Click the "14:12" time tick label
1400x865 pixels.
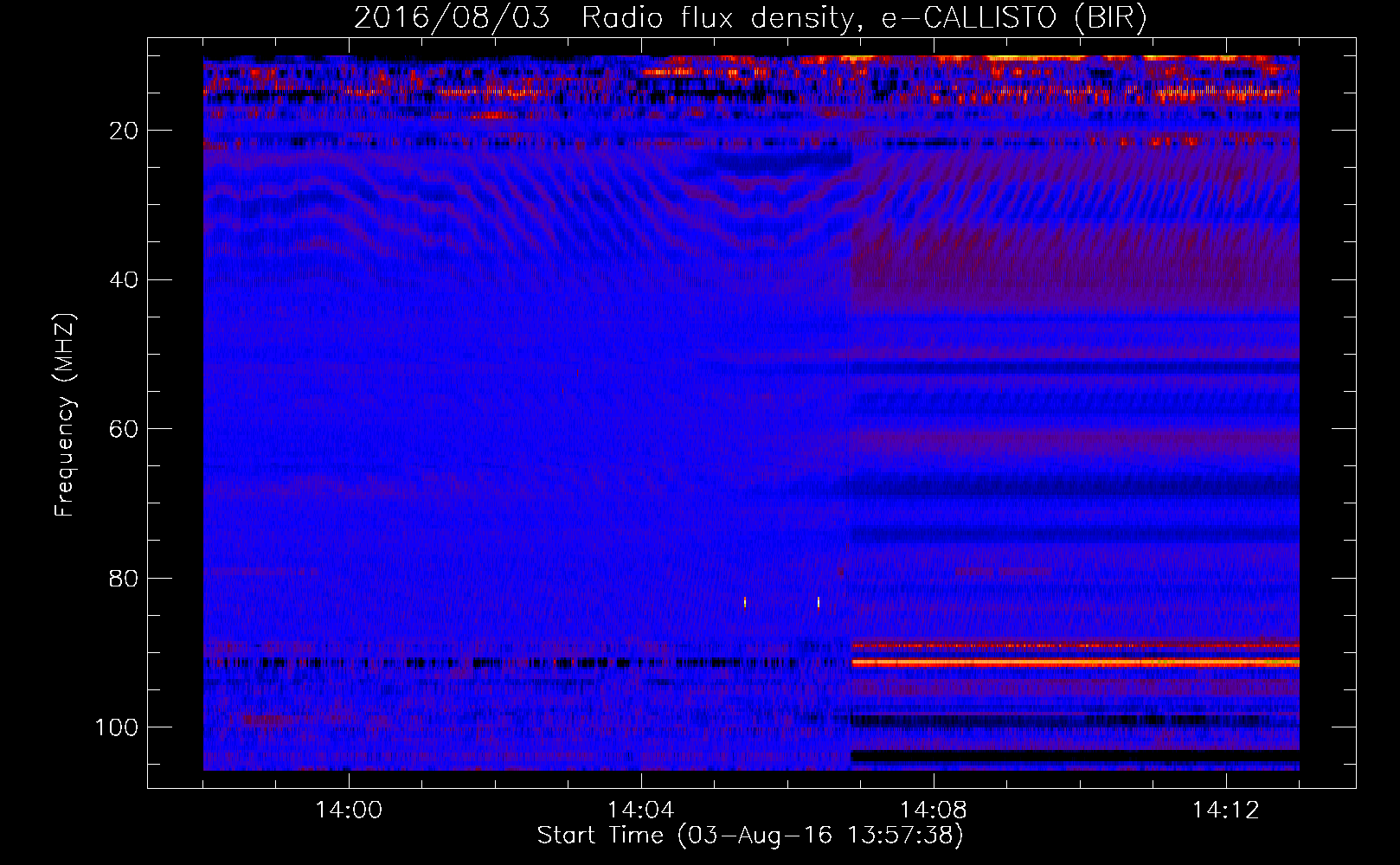pos(1226,811)
